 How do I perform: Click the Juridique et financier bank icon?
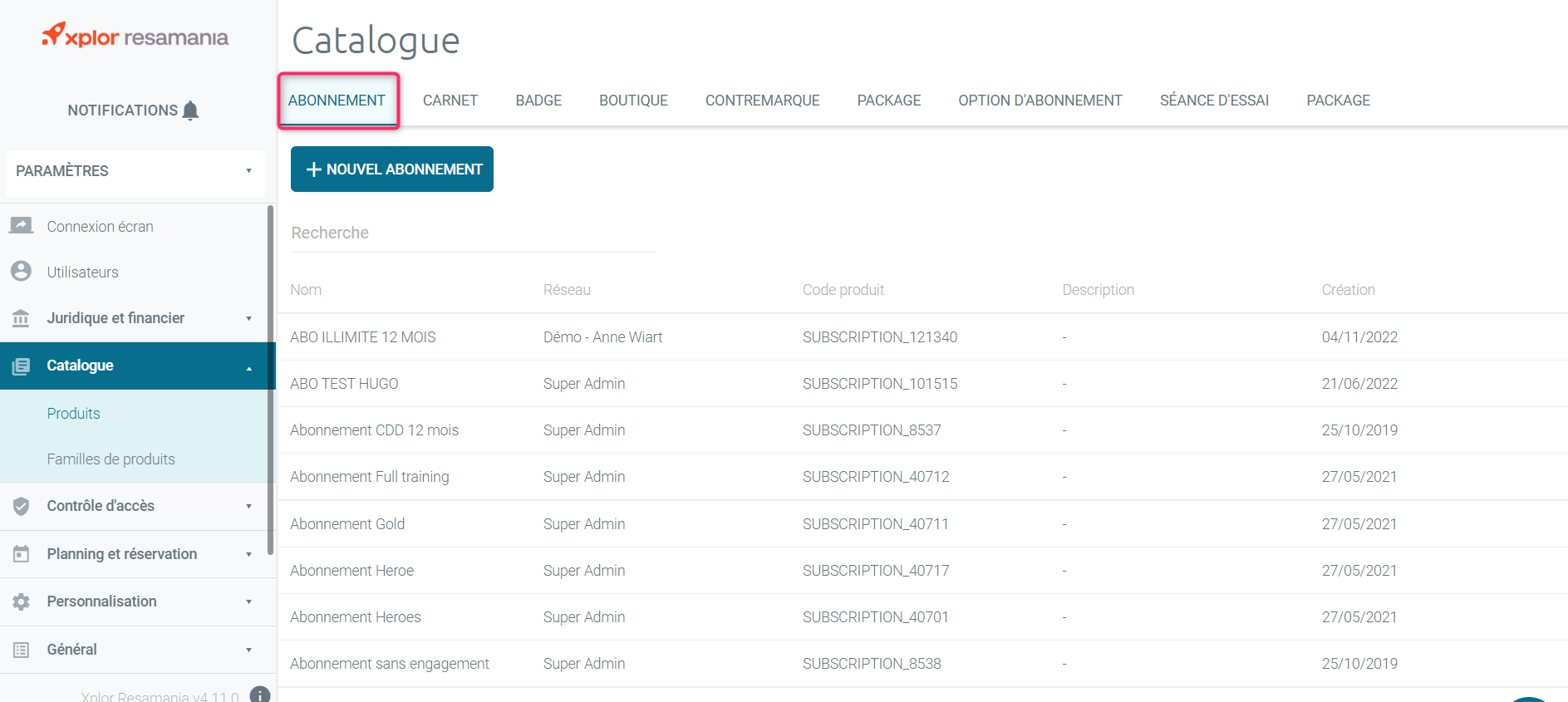pos(21,318)
